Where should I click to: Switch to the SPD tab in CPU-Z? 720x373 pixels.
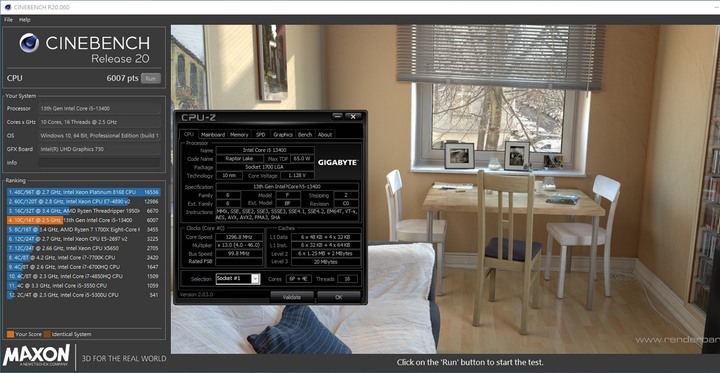pos(260,135)
